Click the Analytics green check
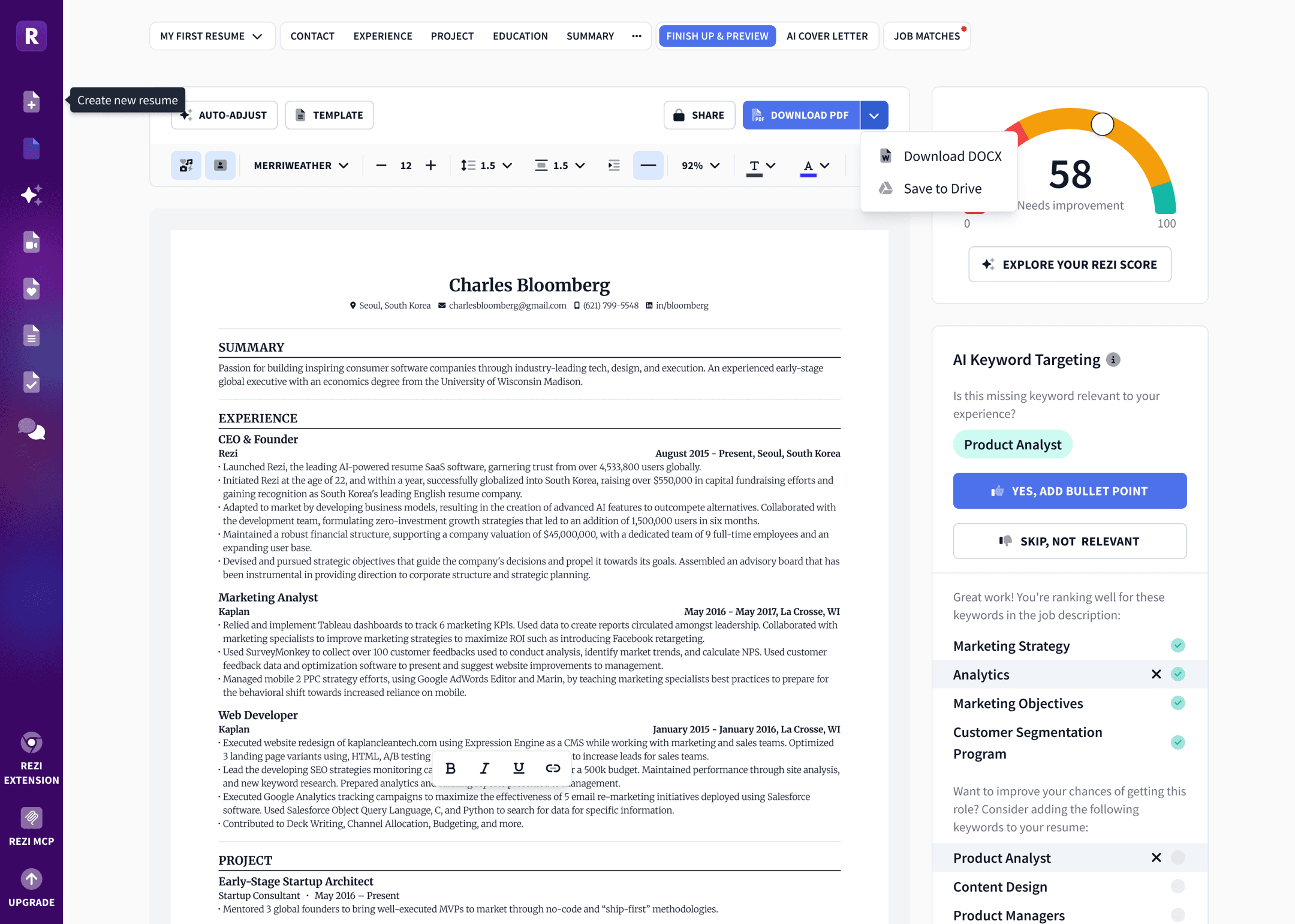Screen dimensions: 1295x924 [1177, 674]
